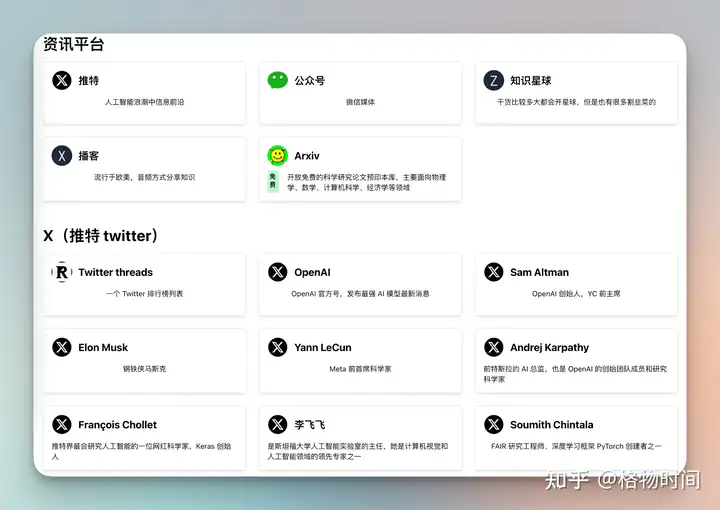The image size is (720, 510).
Task: Click the X icon next to Sam Altman
Action: pyautogui.click(x=494, y=272)
